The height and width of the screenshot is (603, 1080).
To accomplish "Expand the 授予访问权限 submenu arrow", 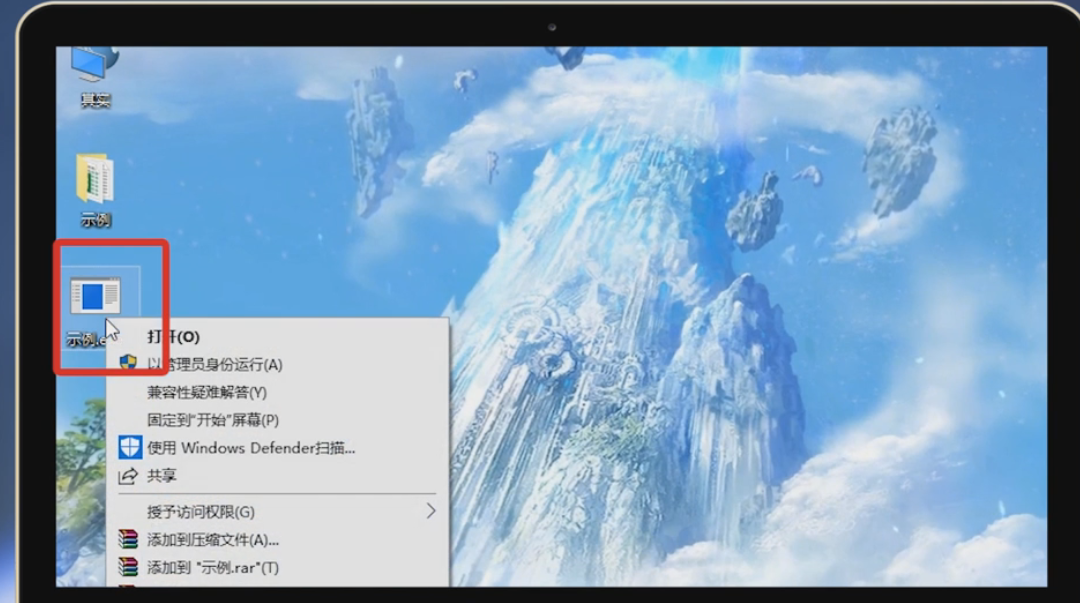I will [x=431, y=511].
